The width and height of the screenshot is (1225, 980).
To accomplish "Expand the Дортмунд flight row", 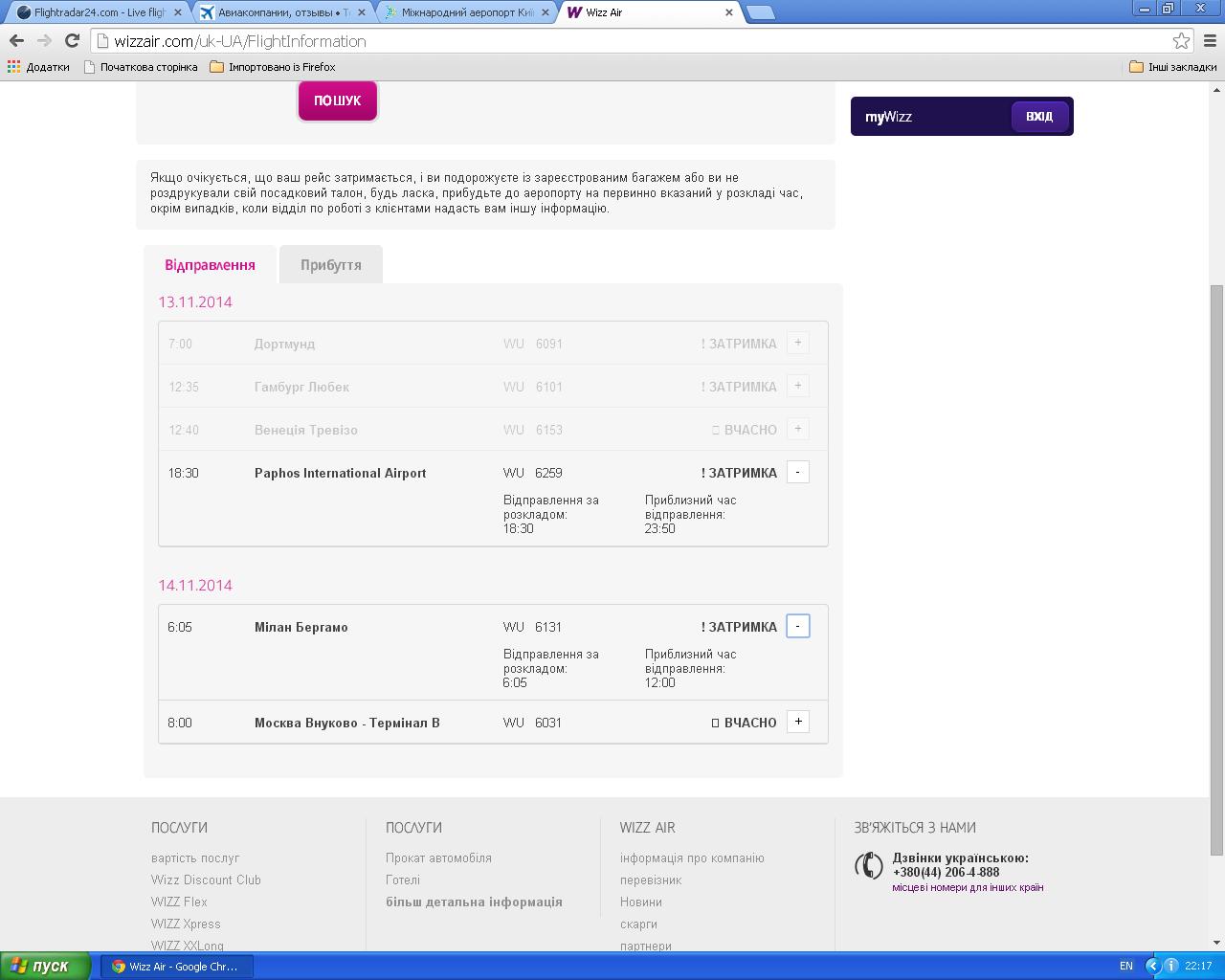I will (x=797, y=343).
